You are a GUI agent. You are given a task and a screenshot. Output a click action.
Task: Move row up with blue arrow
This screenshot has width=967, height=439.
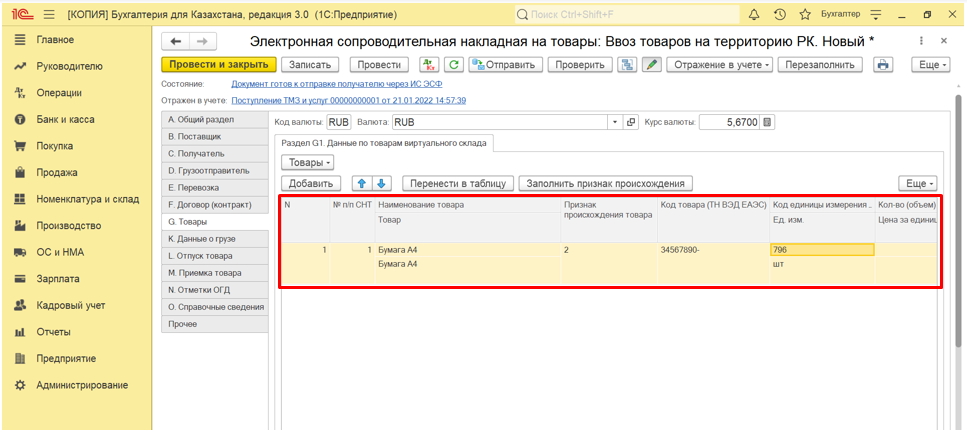click(362, 183)
